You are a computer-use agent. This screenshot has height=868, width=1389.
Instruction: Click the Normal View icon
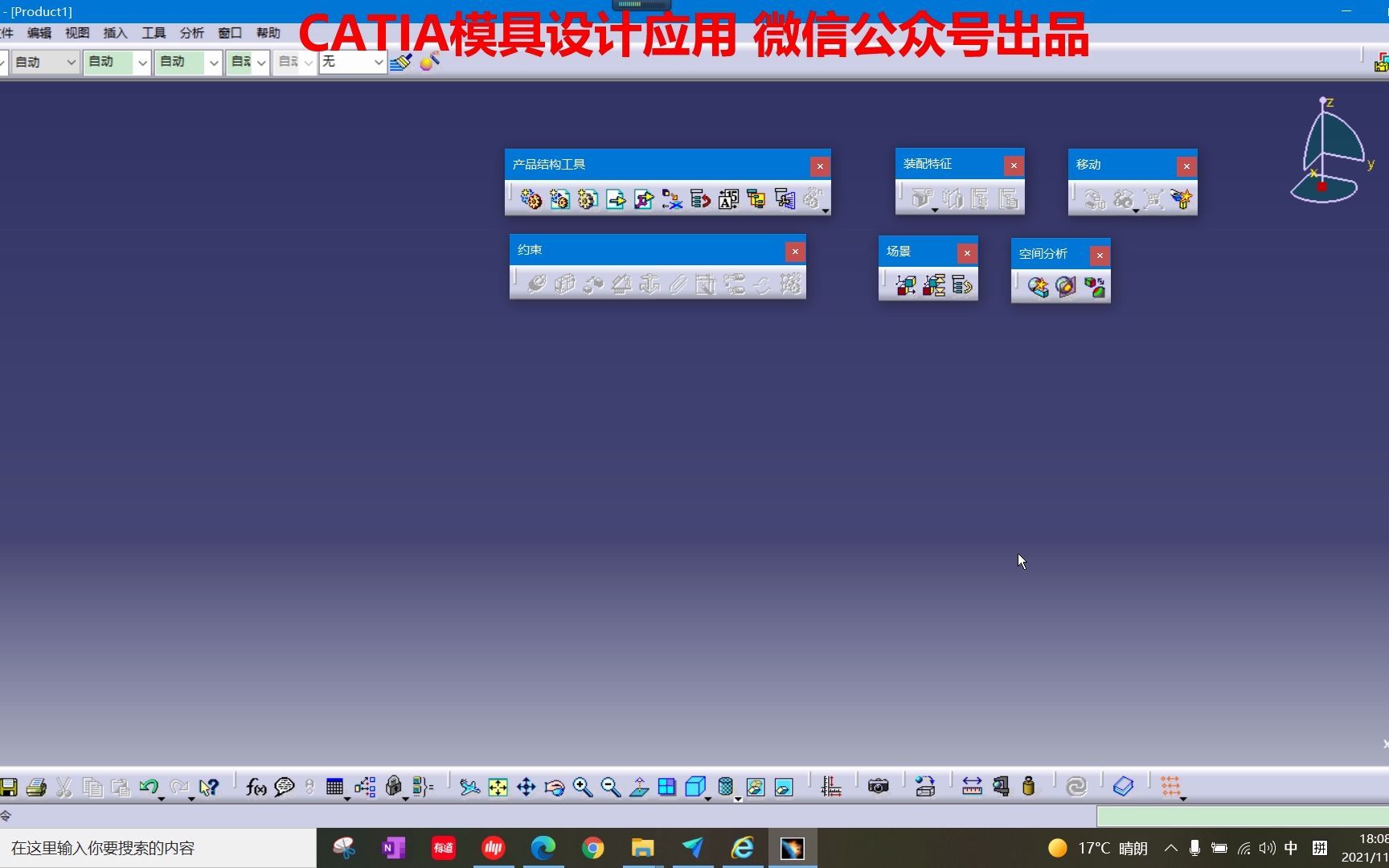tap(638, 787)
